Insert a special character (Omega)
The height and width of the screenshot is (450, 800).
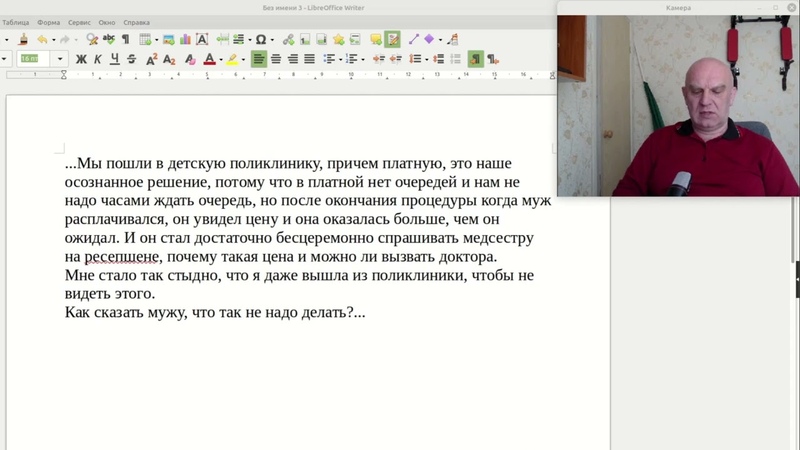(x=261, y=39)
